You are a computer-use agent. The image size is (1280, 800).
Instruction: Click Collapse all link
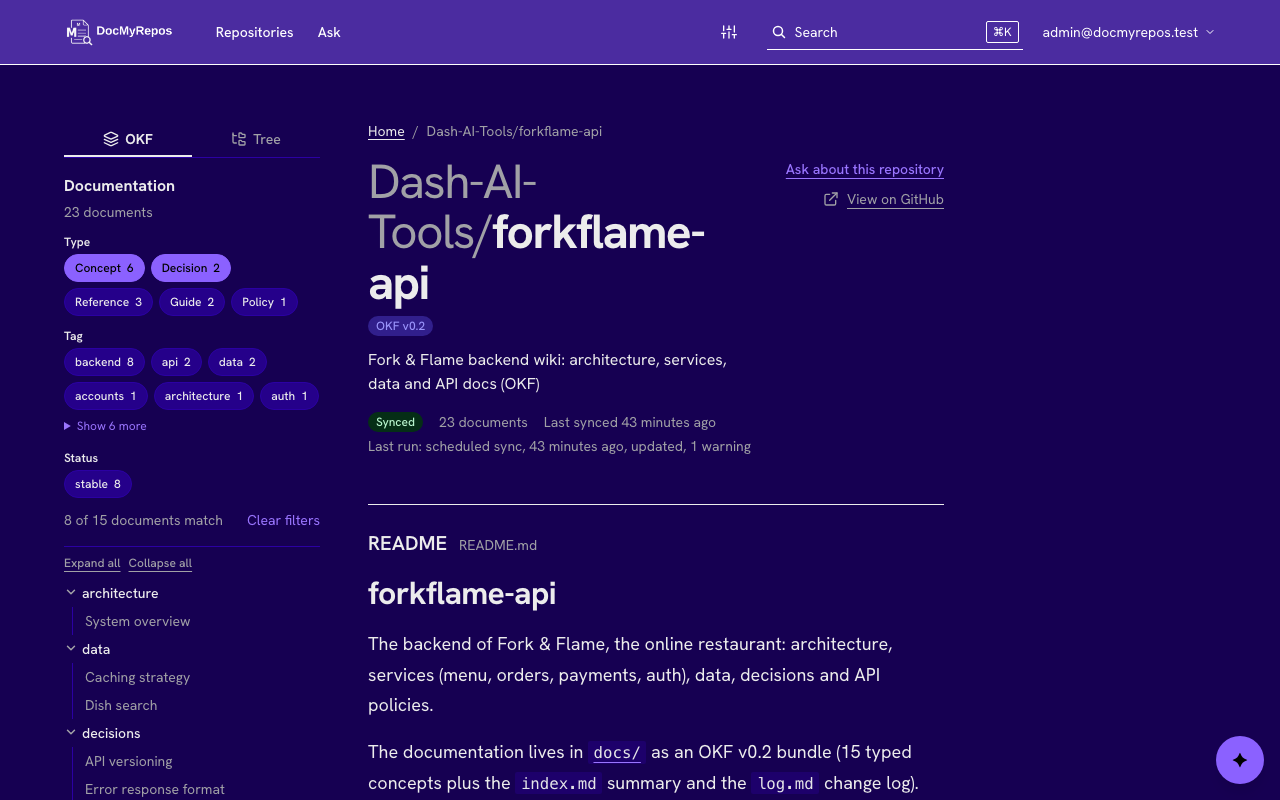[160, 563]
